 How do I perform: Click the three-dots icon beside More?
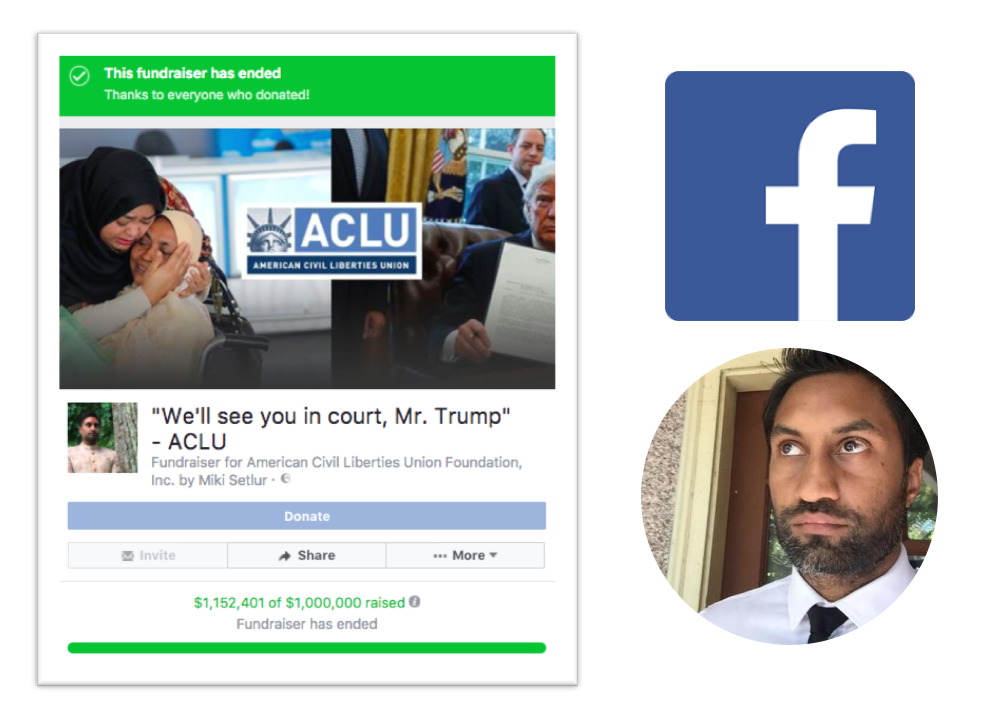point(440,555)
